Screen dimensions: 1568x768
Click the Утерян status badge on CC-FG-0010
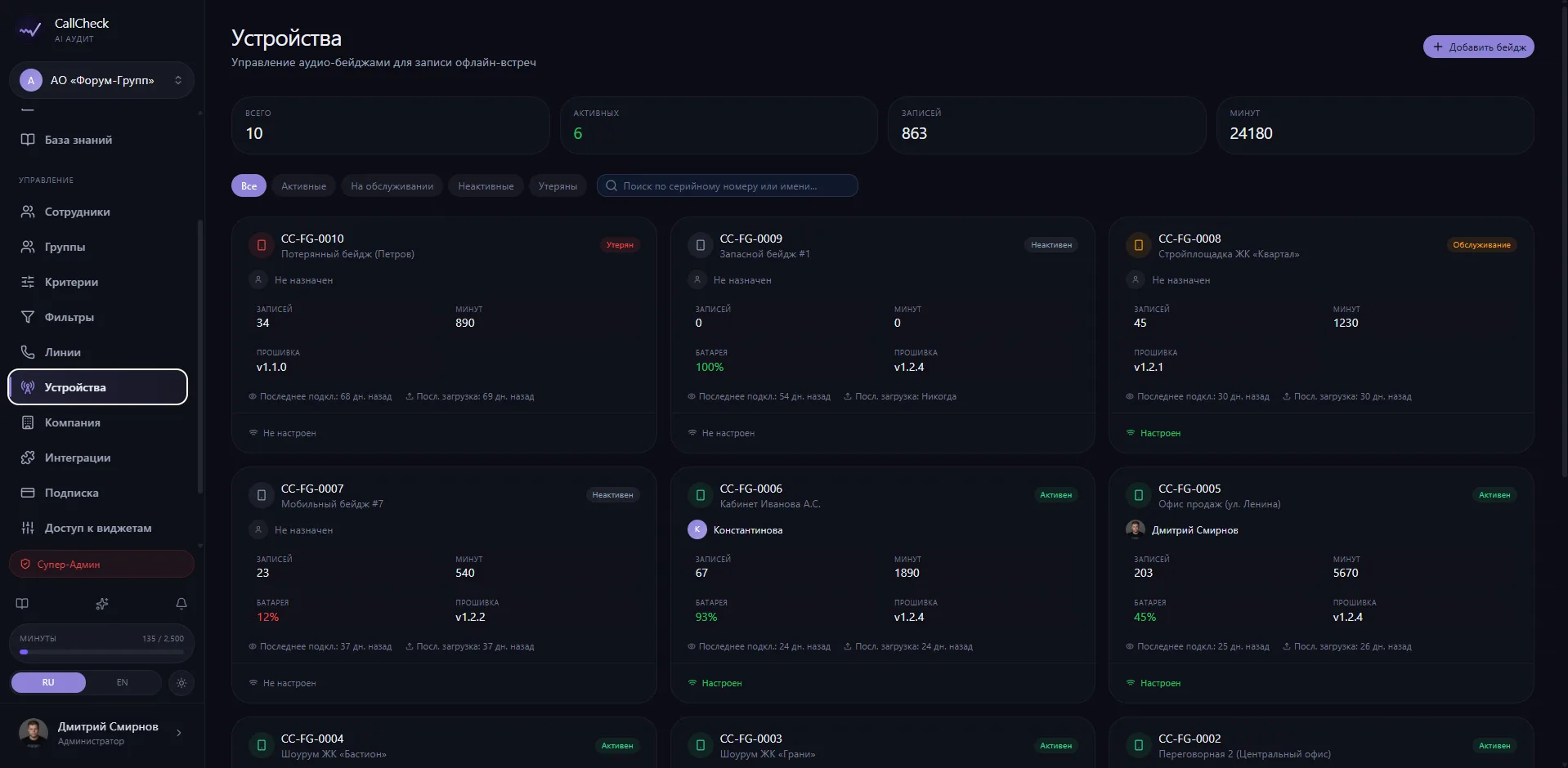click(x=620, y=245)
